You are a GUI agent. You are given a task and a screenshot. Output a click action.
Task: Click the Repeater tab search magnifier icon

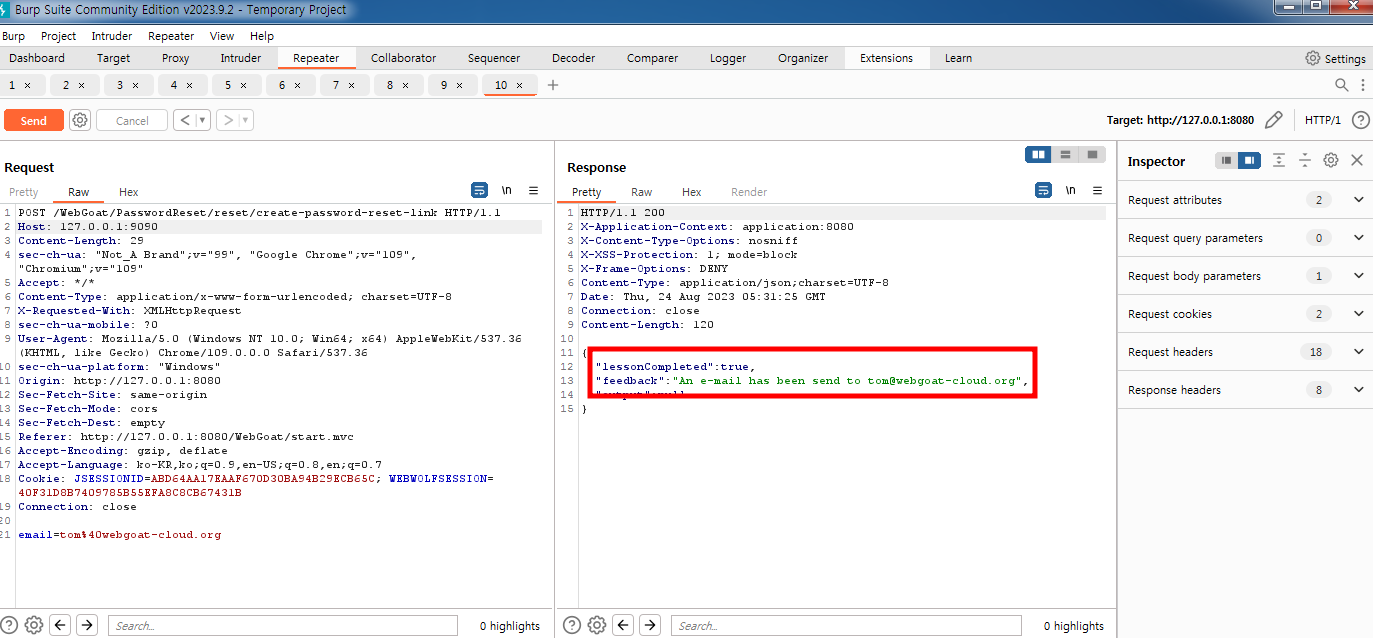tap(1342, 85)
